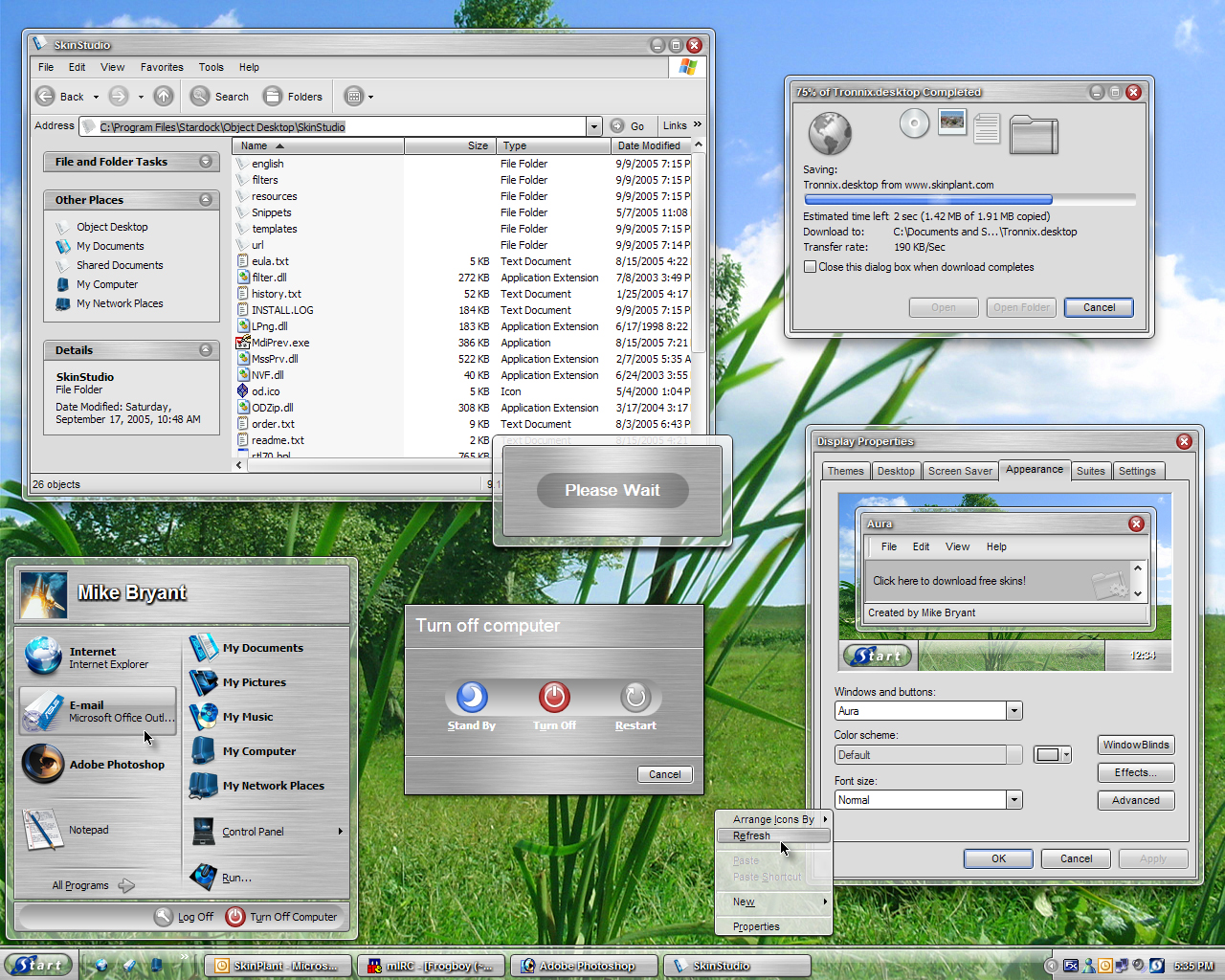Toggle the Folders pane button

tap(294, 96)
